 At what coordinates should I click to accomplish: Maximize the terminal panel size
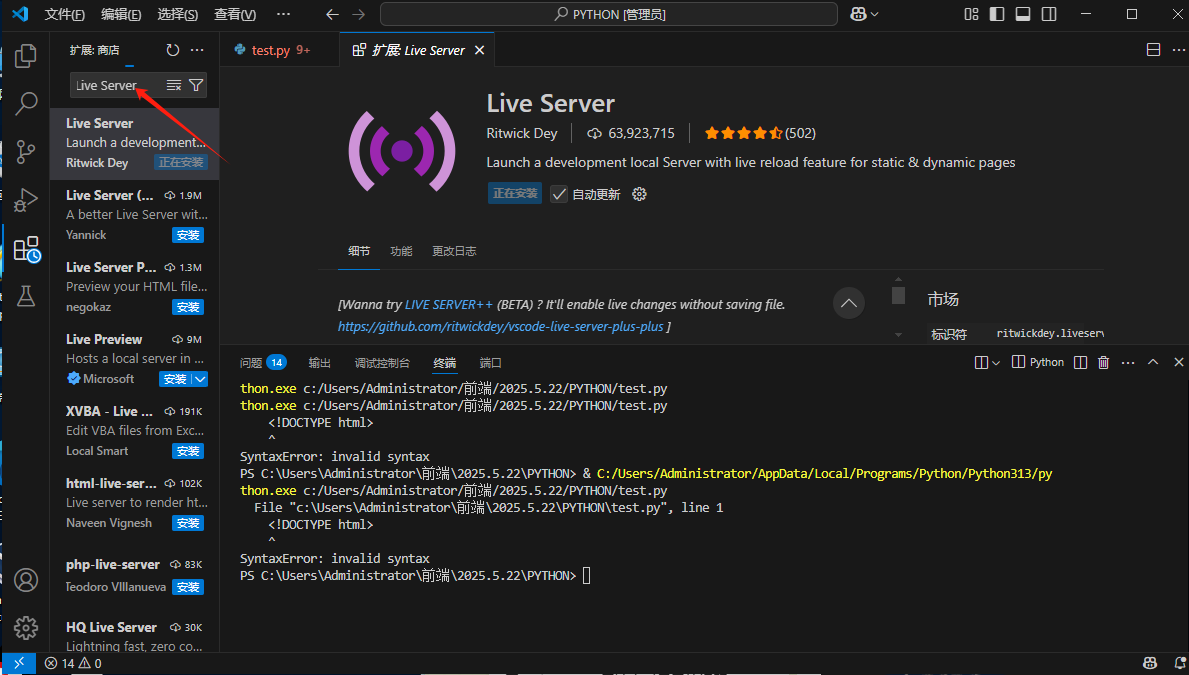pos(1153,363)
